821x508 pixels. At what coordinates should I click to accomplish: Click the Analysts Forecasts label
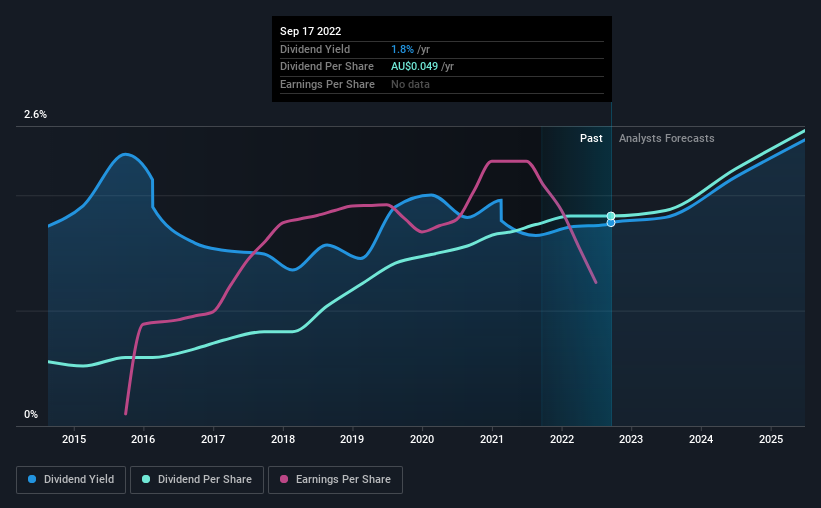point(667,138)
